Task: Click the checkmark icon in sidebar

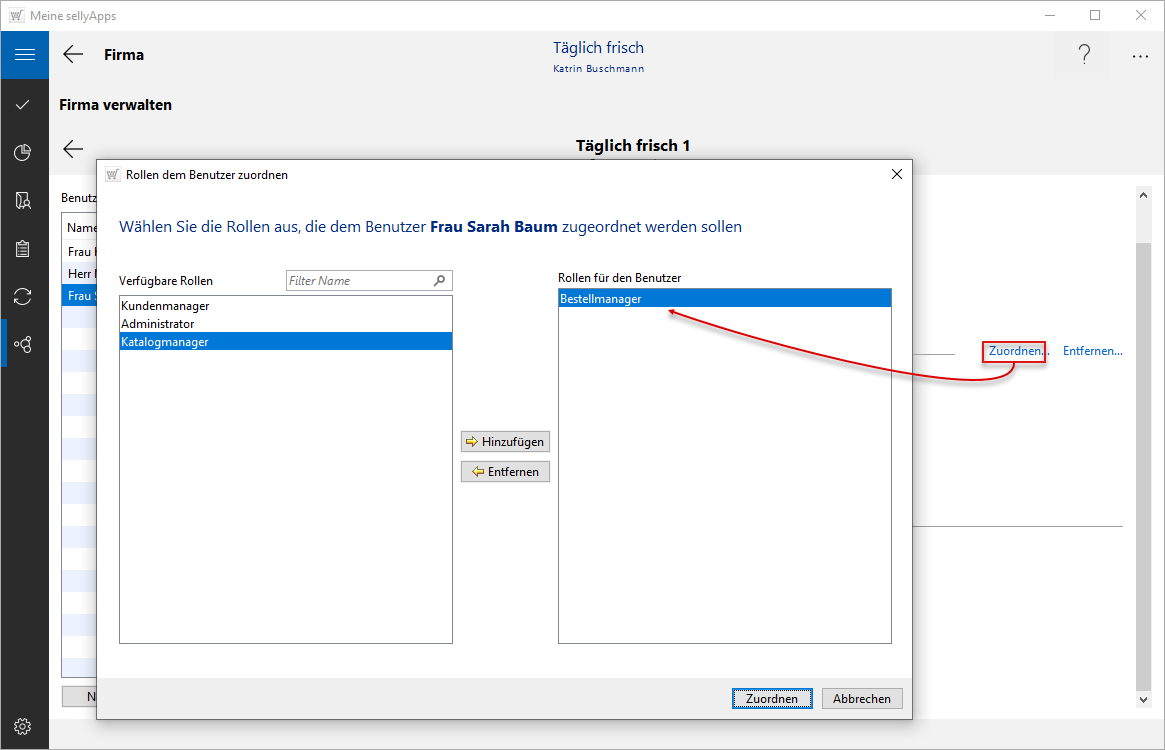Action: pos(24,104)
